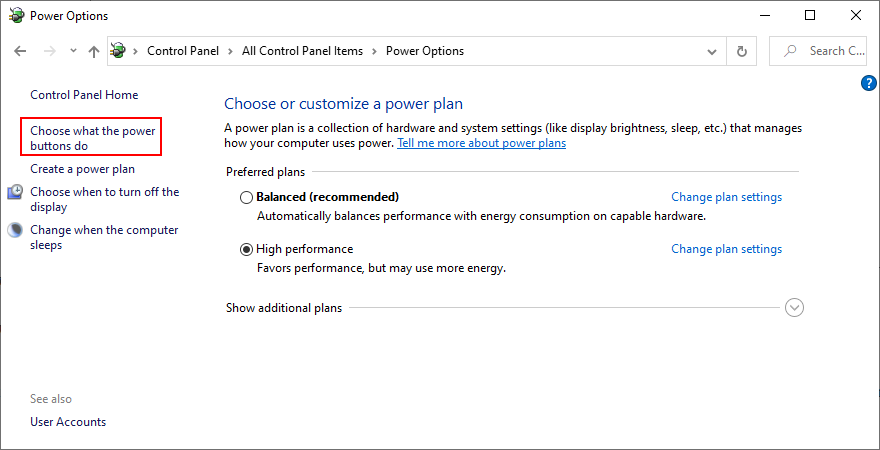Click the Power Options icon in address bar
Viewport: 880px width, 450px height.
click(x=119, y=51)
